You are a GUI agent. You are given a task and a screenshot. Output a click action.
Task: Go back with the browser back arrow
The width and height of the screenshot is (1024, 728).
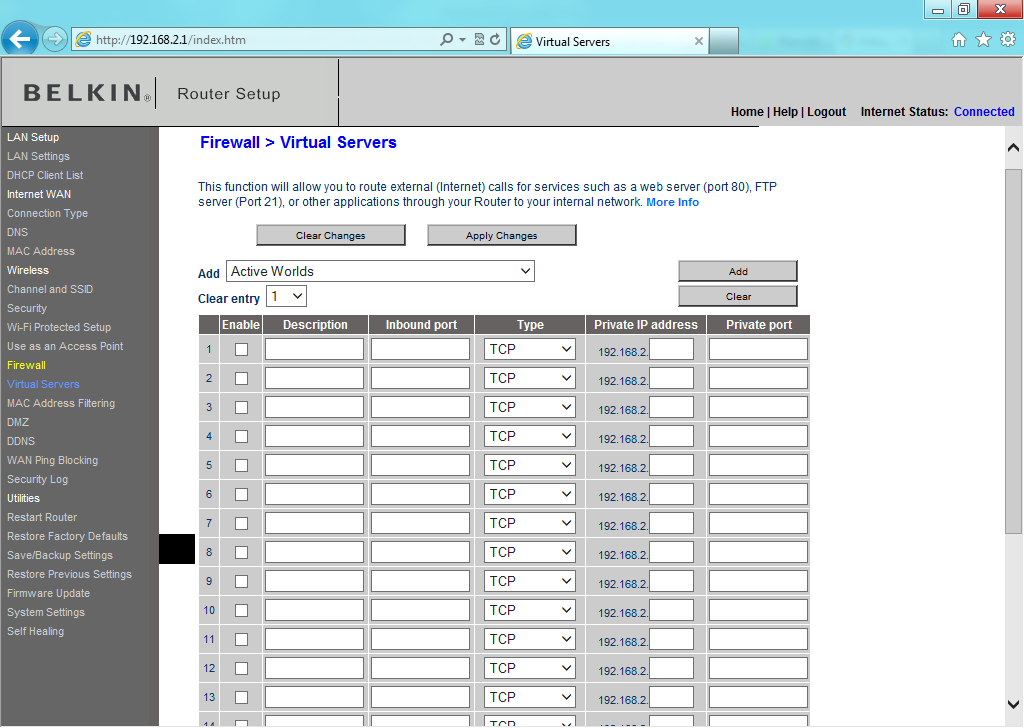pos(20,39)
